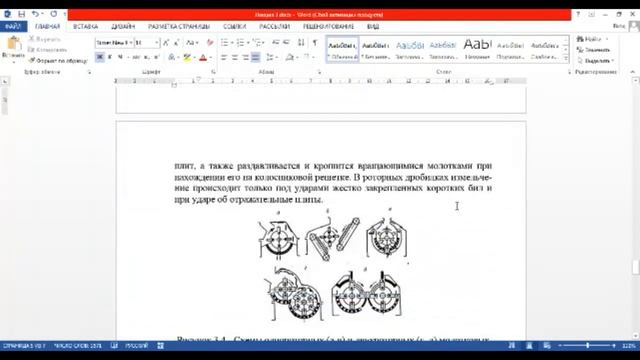
Task: Undo the last action
Action: click(36, 14)
